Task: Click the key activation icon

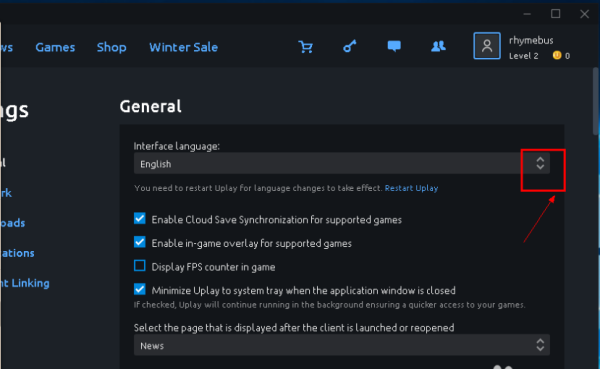Action: pyautogui.click(x=350, y=46)
